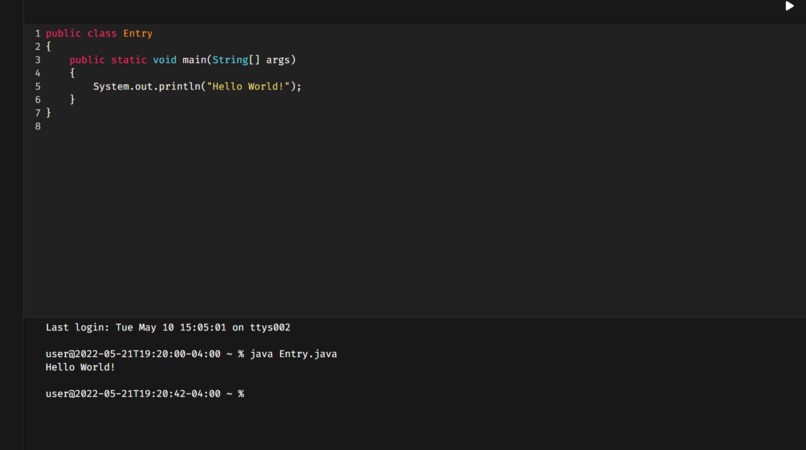The image size is (806, 450).
Task: Click the 'static' keyword
Action: tap(129, 60)
